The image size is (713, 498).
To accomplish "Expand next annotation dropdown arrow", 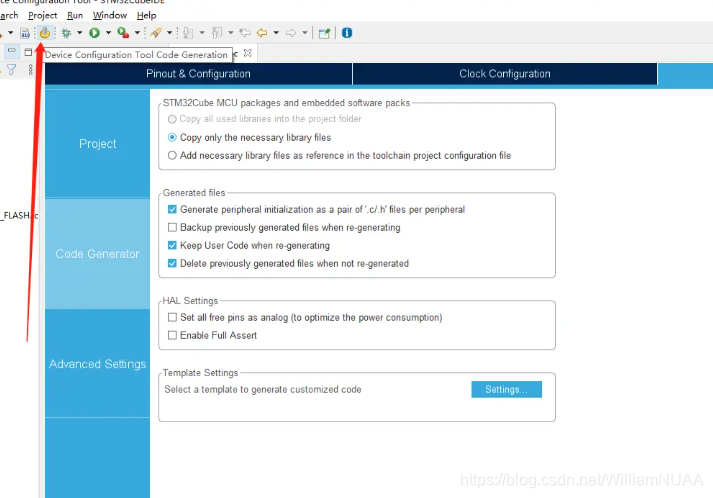I will [x=202, y=33].
